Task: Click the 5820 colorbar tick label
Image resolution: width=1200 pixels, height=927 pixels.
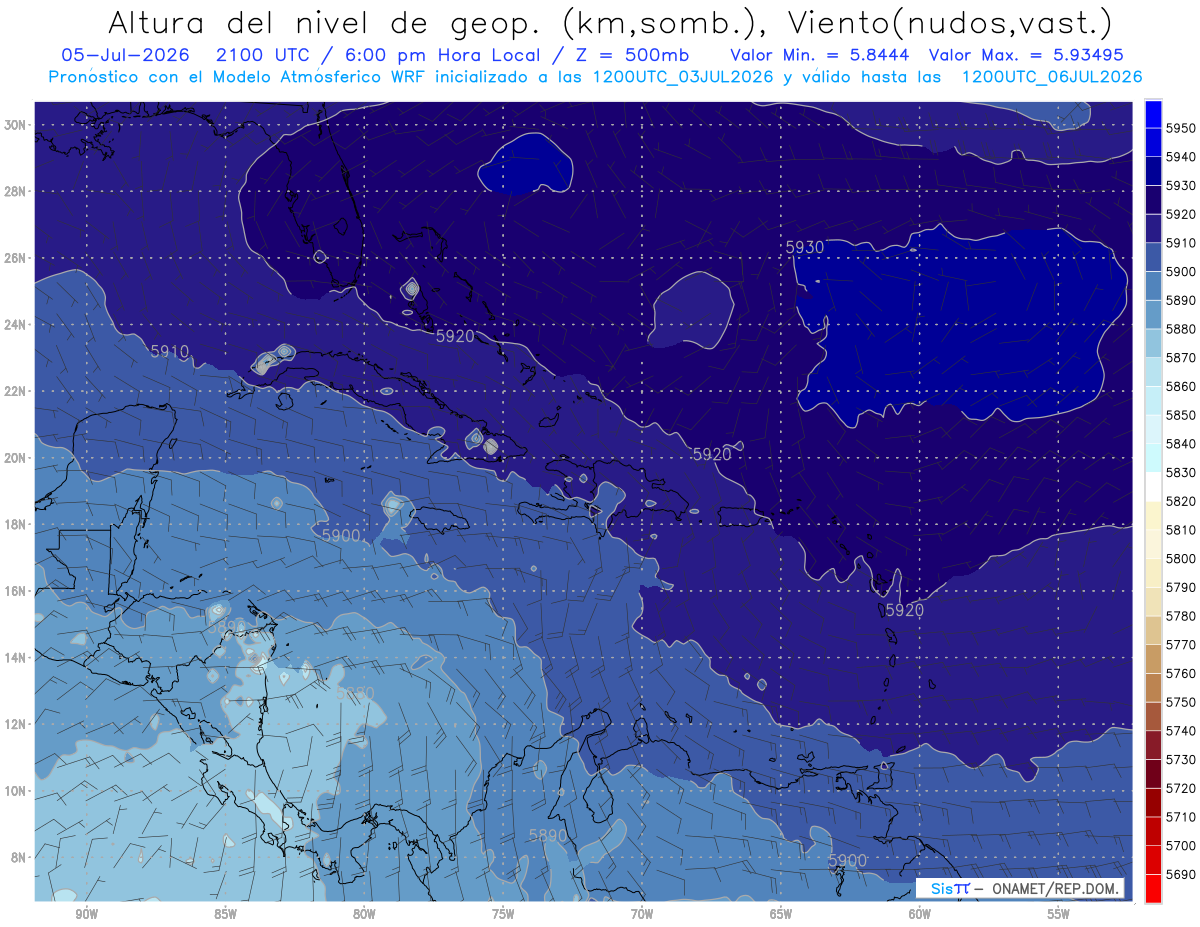Action: pos(1180,501)
